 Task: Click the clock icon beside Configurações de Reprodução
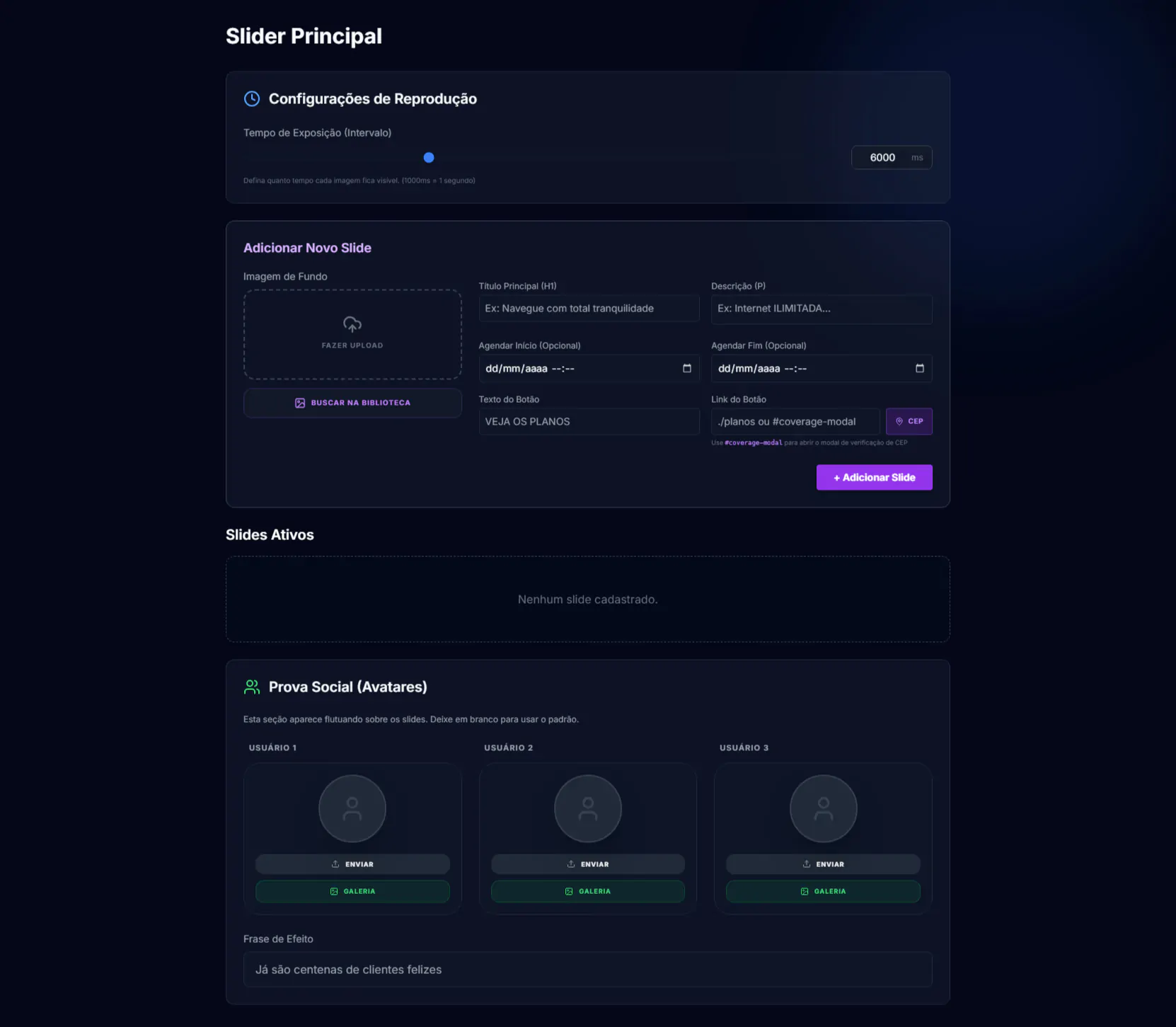point(252,99)
